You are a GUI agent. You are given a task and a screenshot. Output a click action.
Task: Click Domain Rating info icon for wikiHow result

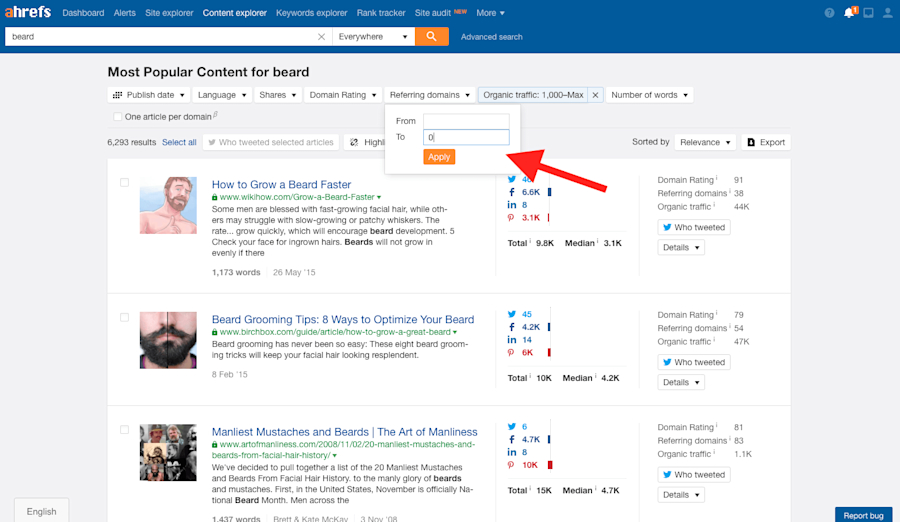pyautogui.click(x=717, y=178)
